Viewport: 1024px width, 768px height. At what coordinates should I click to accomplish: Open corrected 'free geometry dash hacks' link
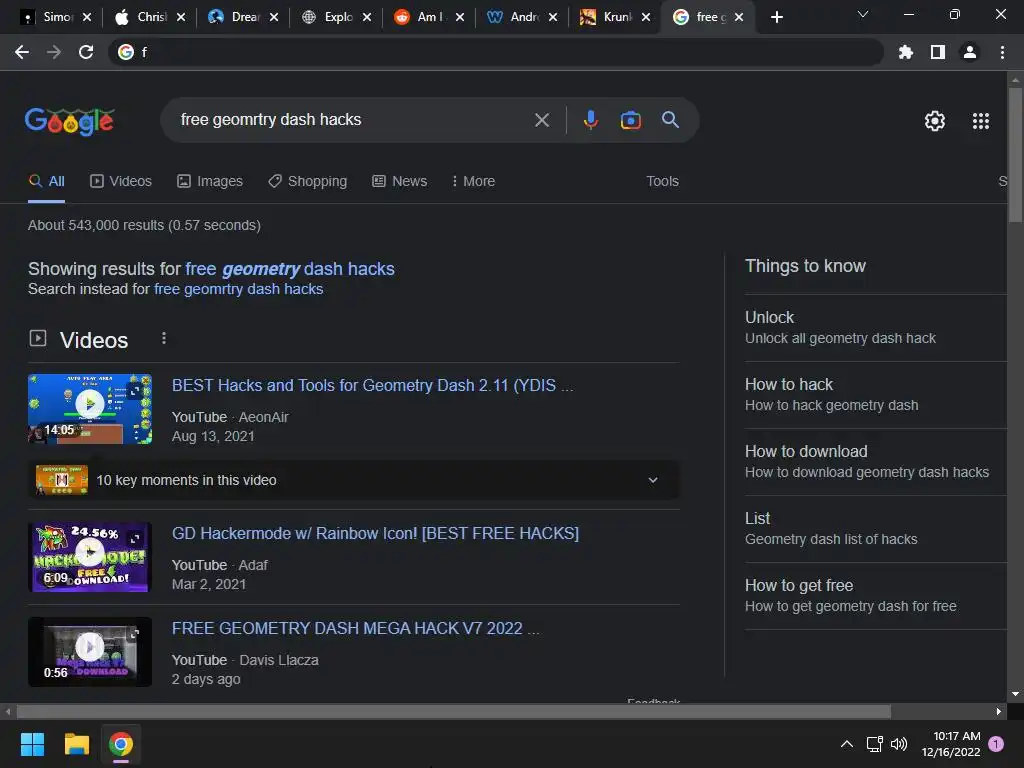click(290, 269)
